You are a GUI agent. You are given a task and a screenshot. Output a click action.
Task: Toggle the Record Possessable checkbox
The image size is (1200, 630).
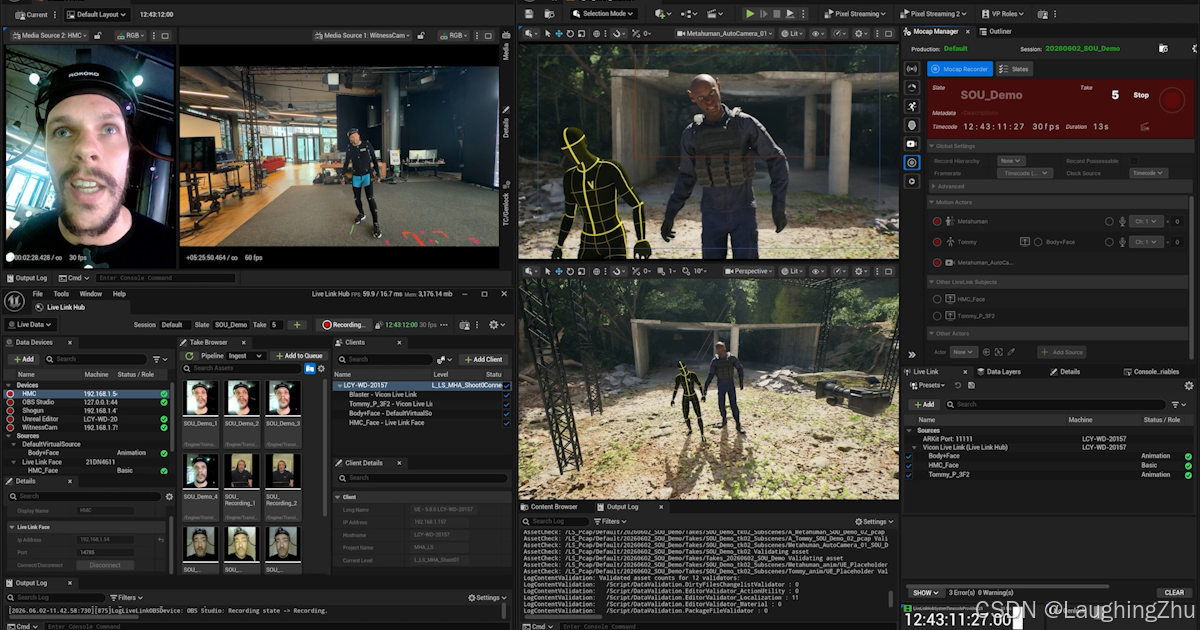click(1134, 160)
